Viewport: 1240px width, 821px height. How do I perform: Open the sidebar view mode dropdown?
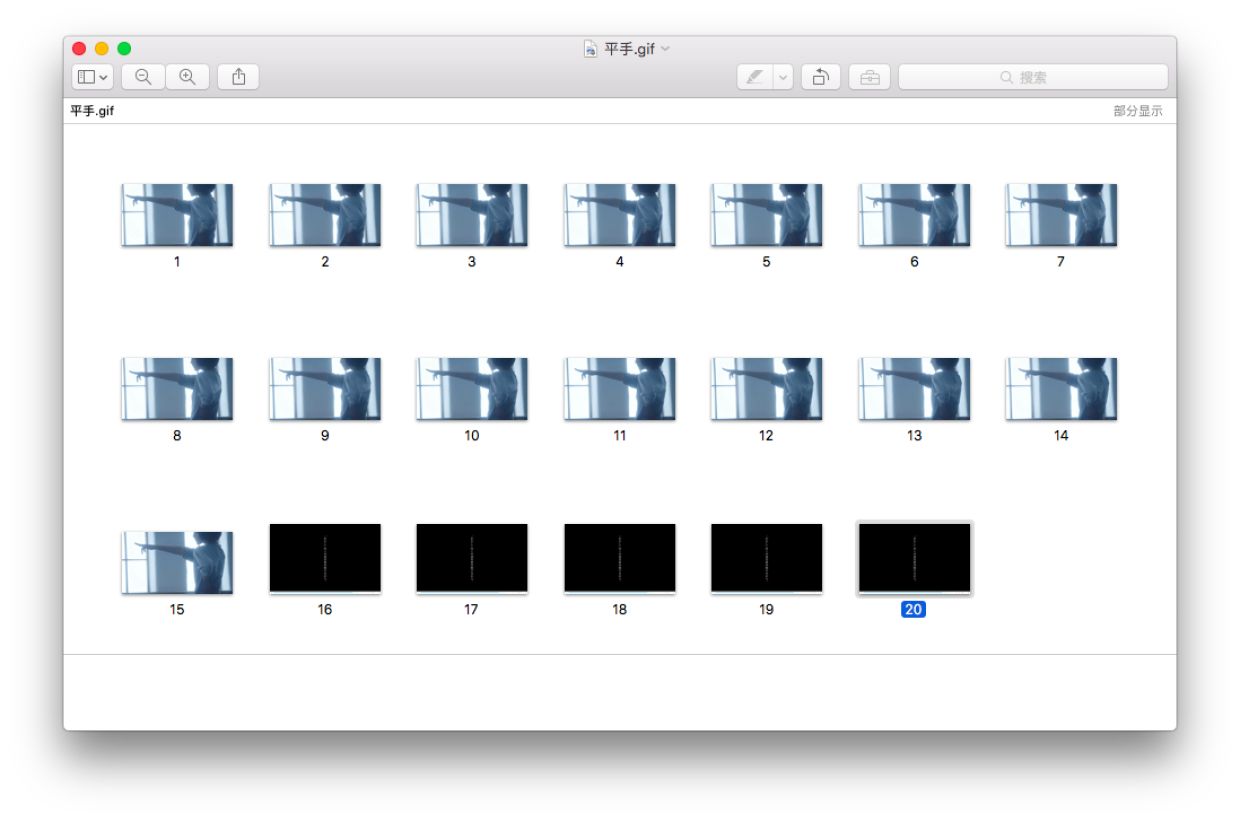(x=92, y=77)
